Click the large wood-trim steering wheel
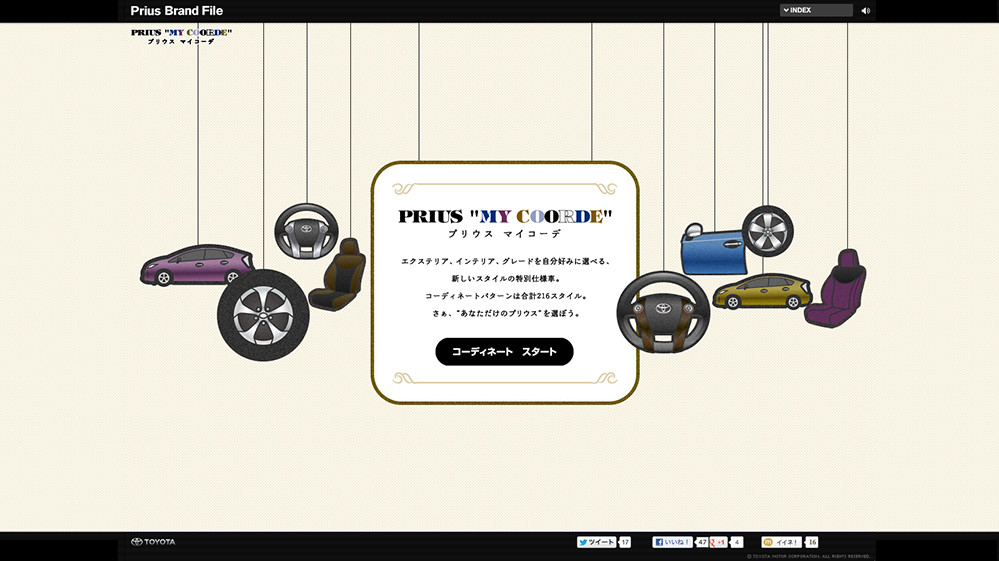The width and height of the screenshot is (999, 561). tap(663, 312)
